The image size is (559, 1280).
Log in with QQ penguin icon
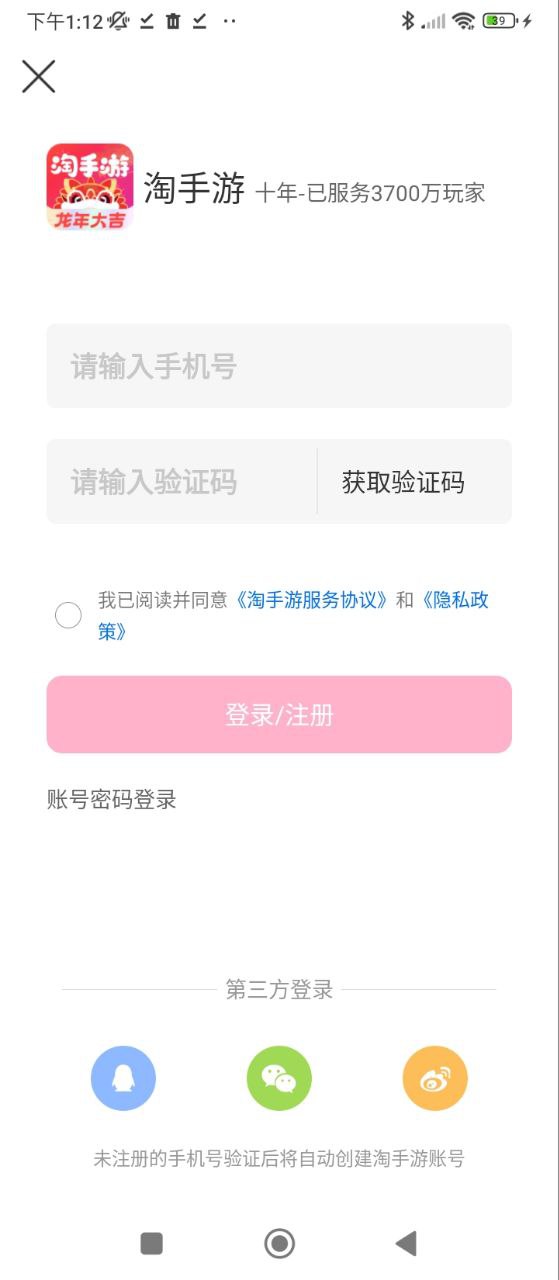123,1078
